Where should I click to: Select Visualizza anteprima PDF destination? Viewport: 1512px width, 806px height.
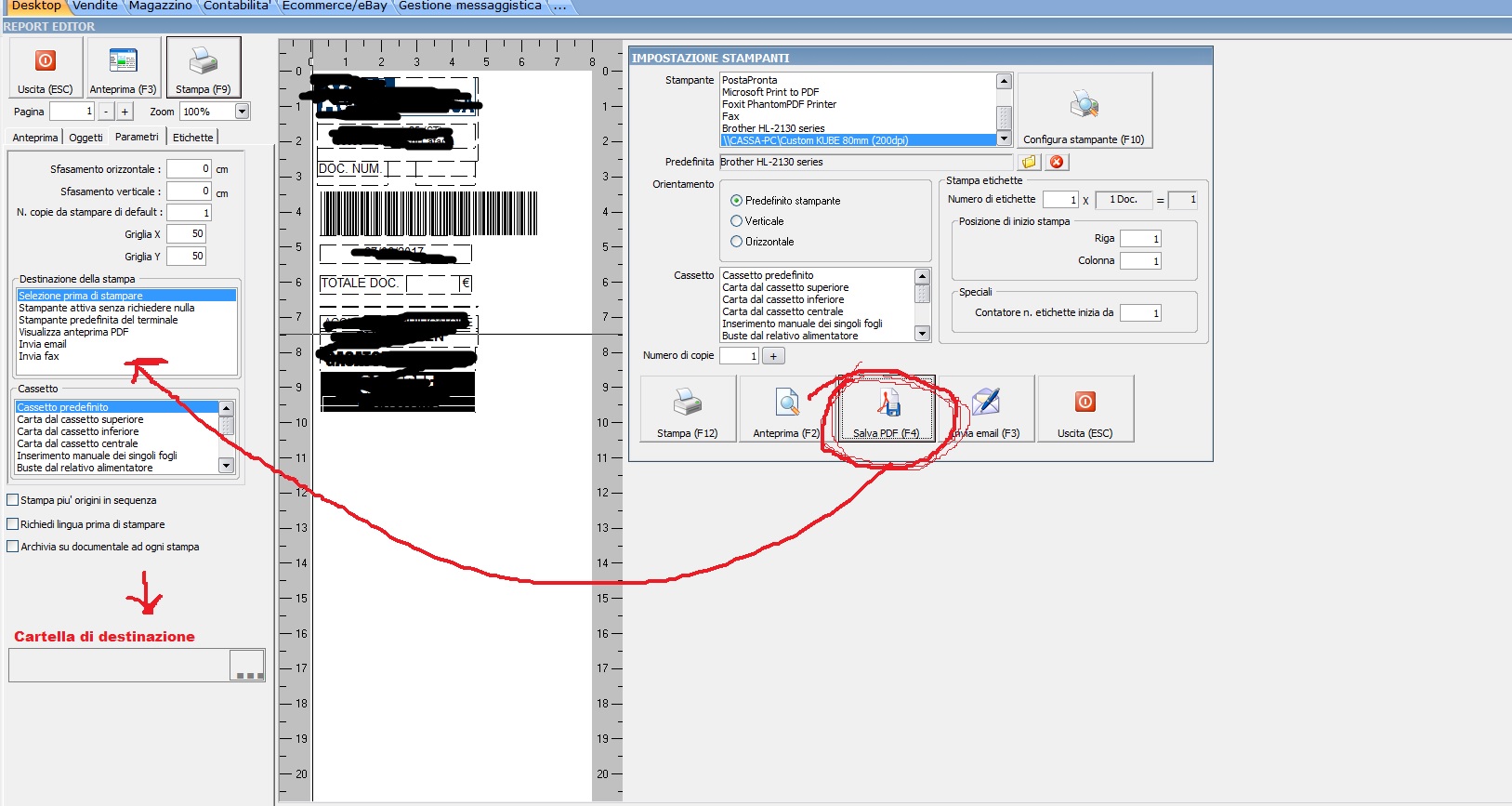tap(126, 332)
